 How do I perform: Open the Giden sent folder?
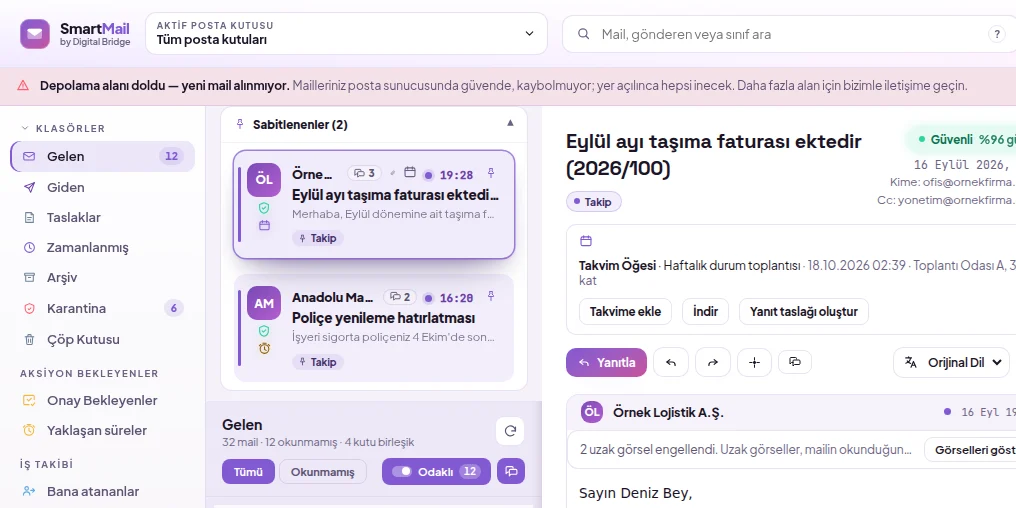point(102,187)
